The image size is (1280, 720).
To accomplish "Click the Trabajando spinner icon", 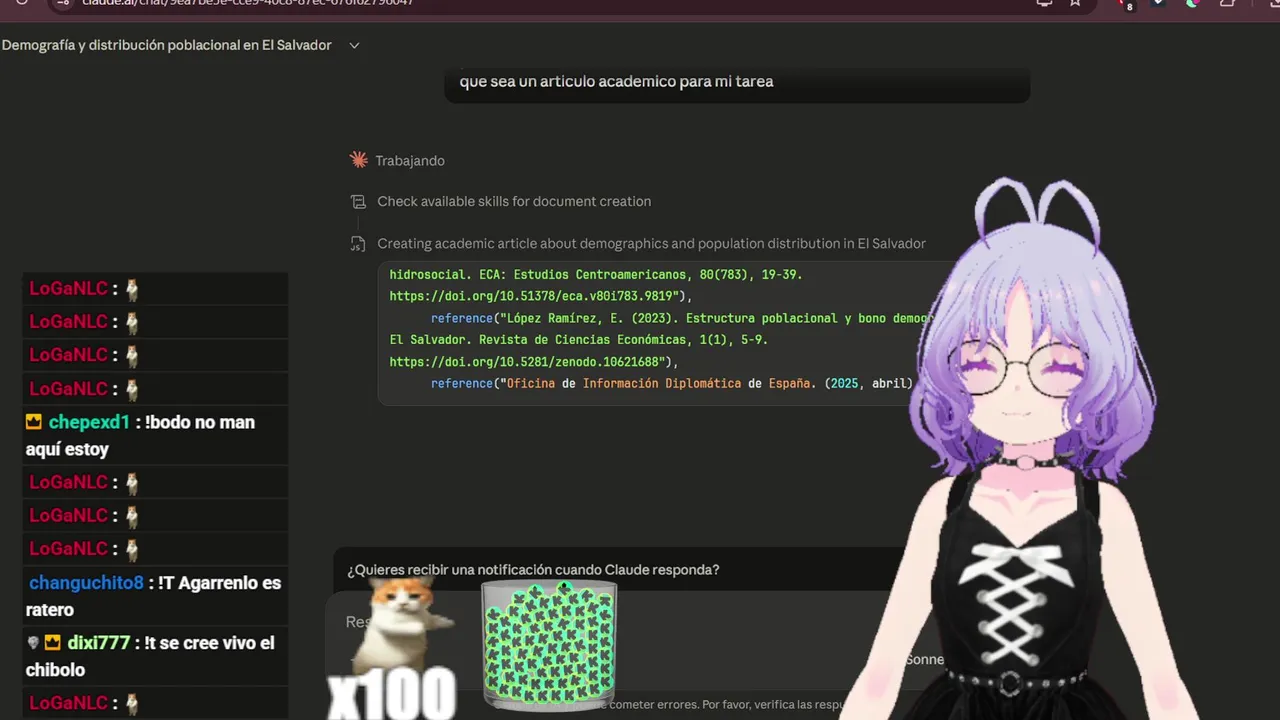I will click(359, 160).
